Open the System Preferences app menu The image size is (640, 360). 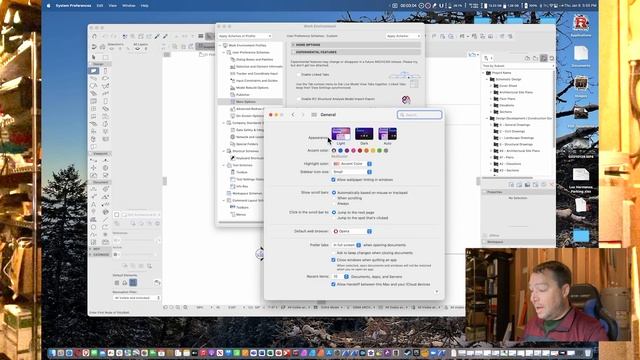(73, 6)
